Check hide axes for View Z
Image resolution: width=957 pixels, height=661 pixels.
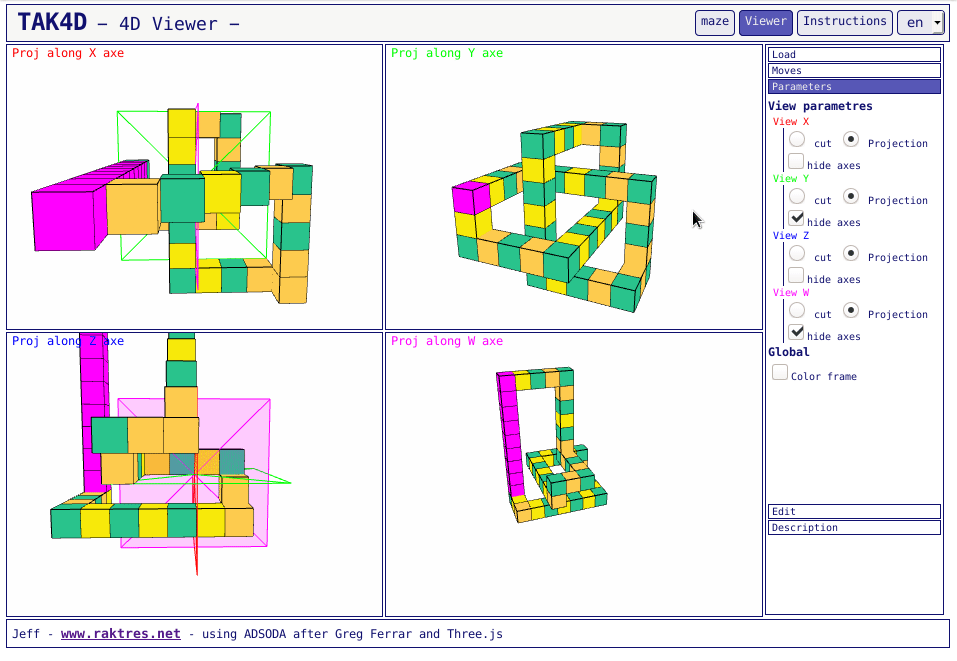click(796, 275)
